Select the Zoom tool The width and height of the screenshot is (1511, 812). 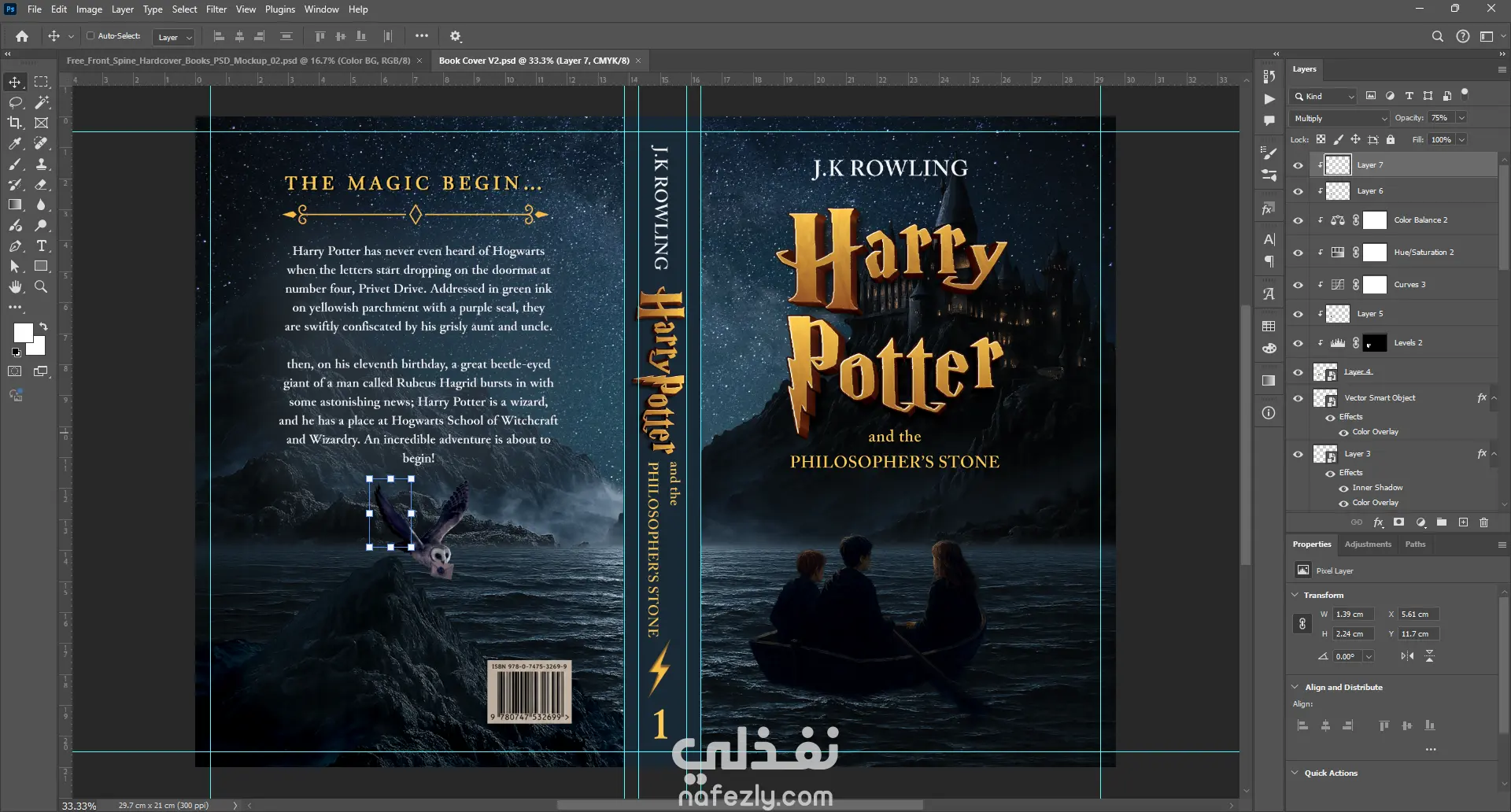tap(41, 286)
